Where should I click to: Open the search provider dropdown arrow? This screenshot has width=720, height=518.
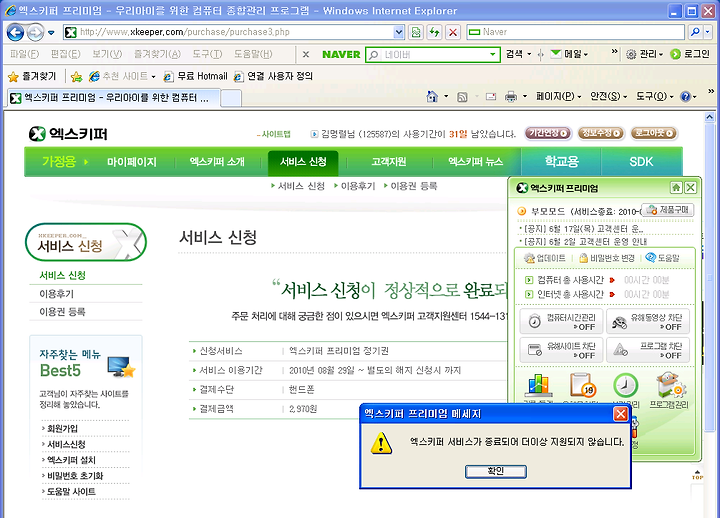[x=708, y=32]
